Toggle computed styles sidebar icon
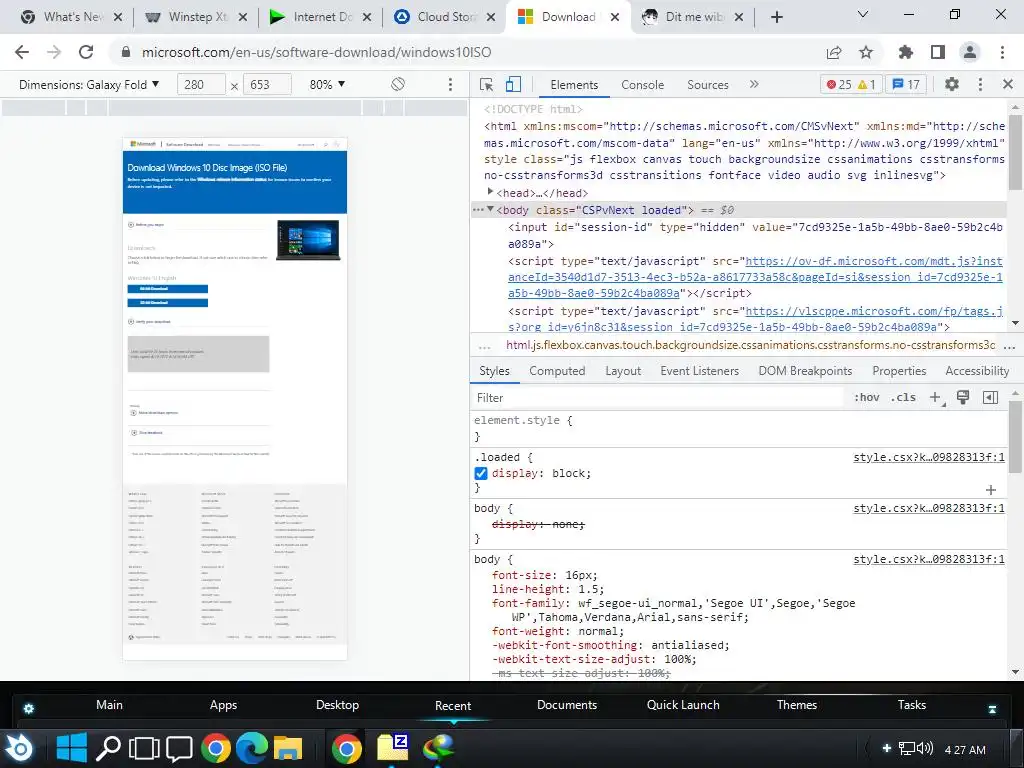This screenshot has width=1024, height=768. pyautogui.click(x=990, y=398)
